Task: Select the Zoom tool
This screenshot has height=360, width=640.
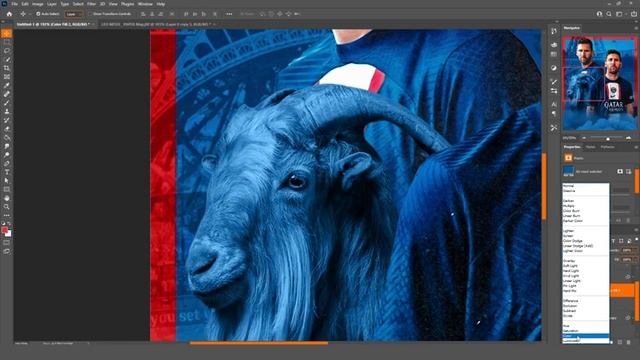Action: click(x=7, y=207)
